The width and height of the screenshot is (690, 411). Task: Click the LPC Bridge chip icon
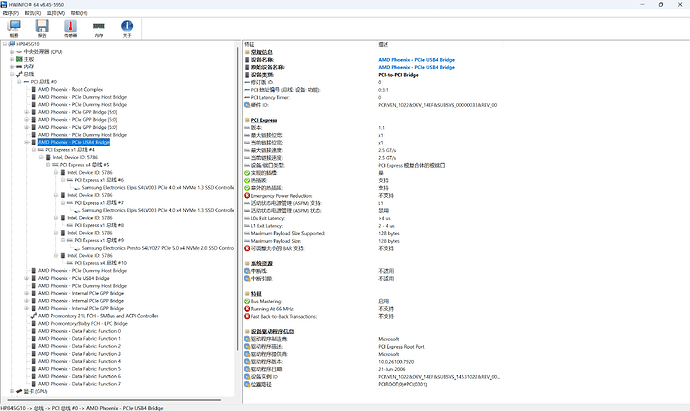click(33, 323)
